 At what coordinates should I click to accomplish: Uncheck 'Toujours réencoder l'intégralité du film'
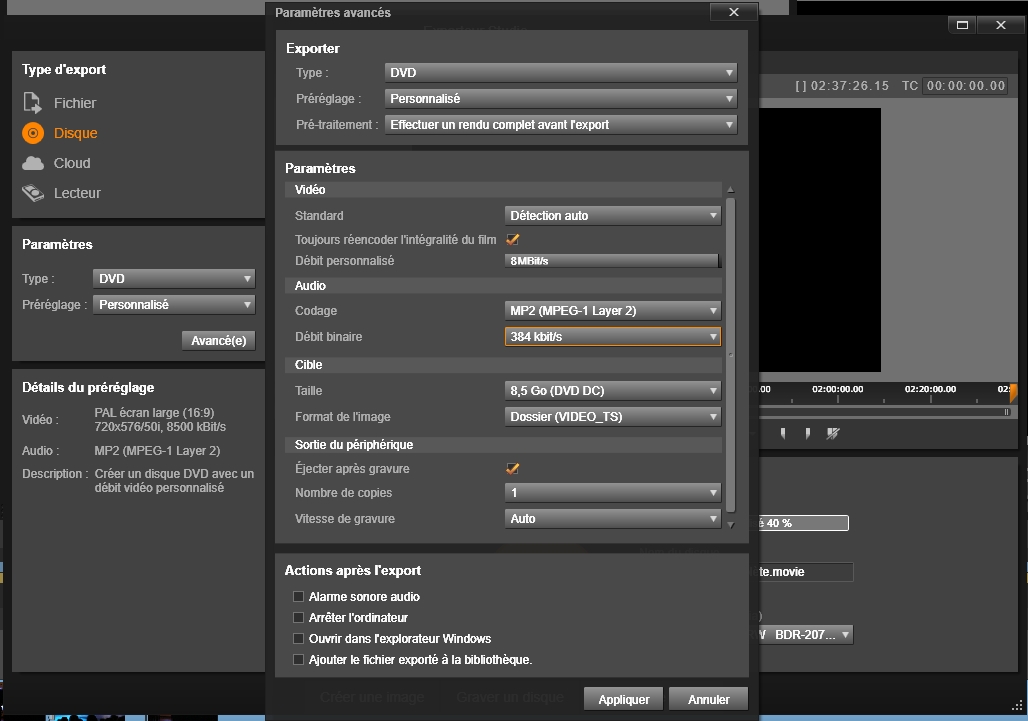[x=513, y=239]
